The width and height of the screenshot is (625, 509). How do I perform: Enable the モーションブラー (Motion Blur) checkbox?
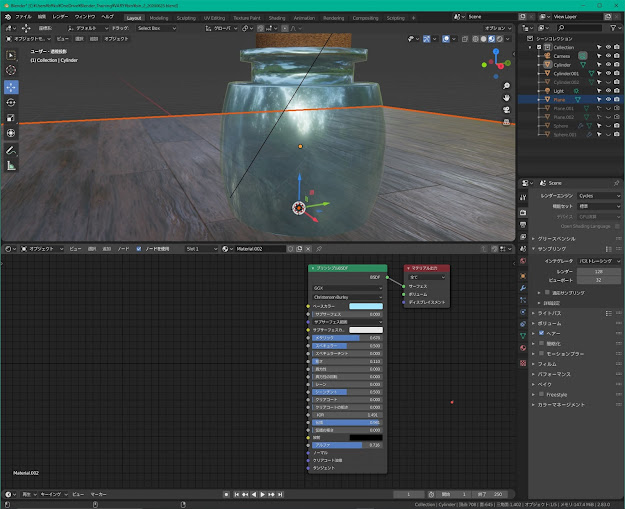(x=541, y=353)
